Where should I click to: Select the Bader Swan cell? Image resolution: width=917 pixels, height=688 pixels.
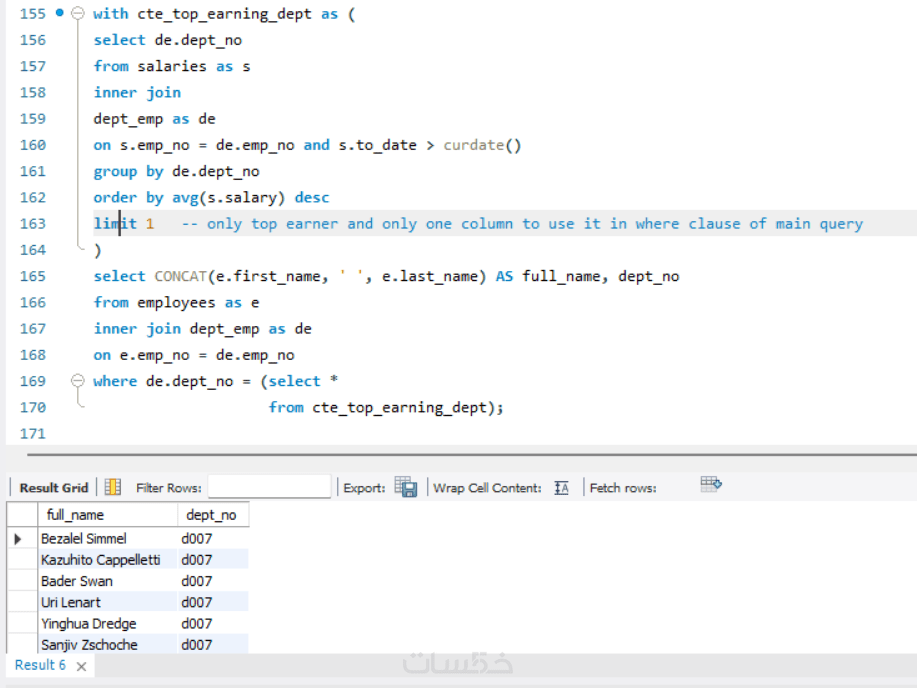coord(108,581)
